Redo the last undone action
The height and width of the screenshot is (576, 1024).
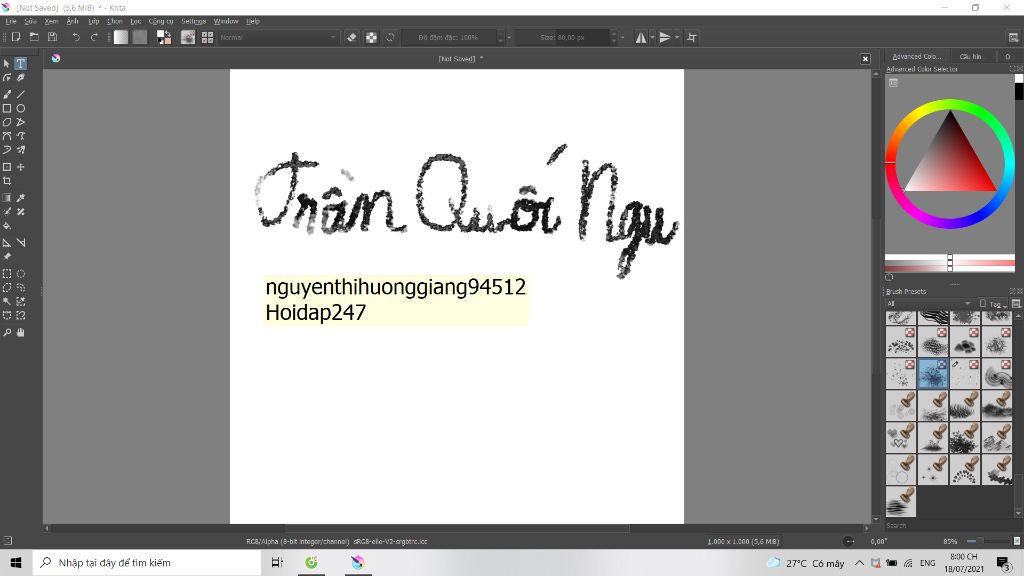(94, 37)
